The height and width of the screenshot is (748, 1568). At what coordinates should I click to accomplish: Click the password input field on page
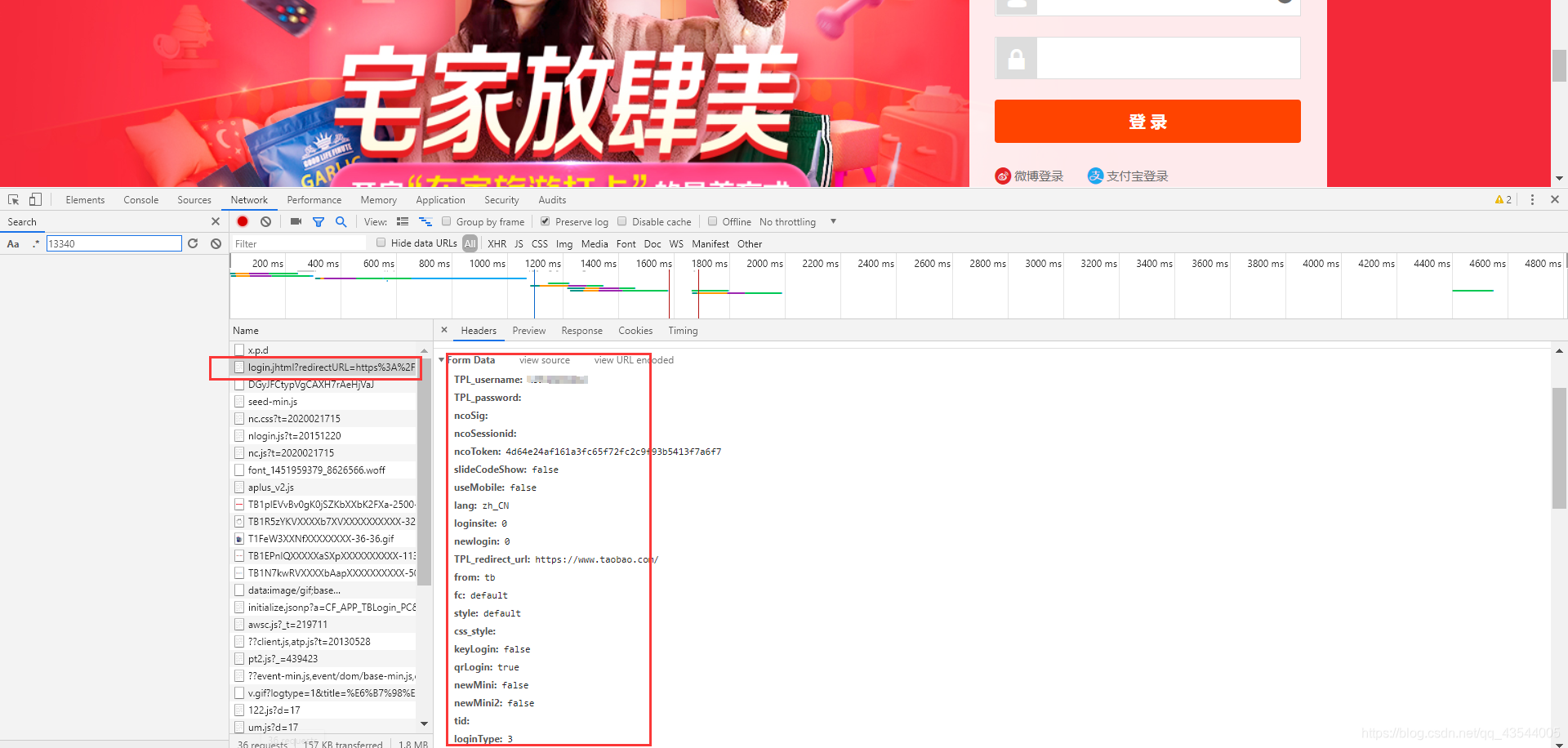coord(1168,58)
